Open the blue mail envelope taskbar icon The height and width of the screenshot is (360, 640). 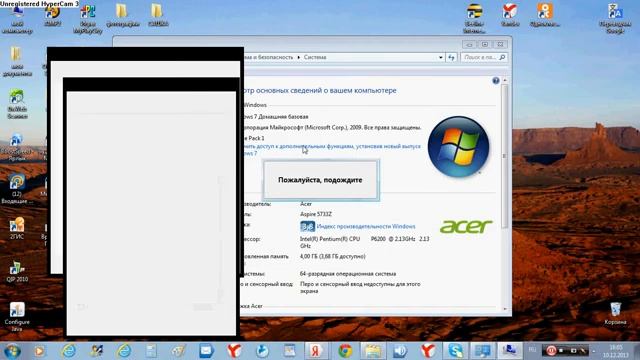point(207,351)
